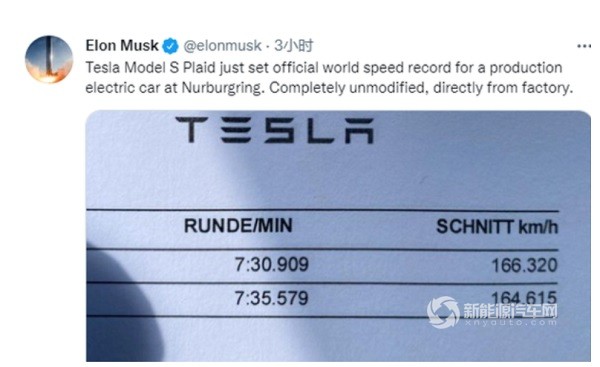600x367 pixels.
Task: Click the 新能源汽车网 watermark text
Action: pyautogui.click(x=510, y=310)
